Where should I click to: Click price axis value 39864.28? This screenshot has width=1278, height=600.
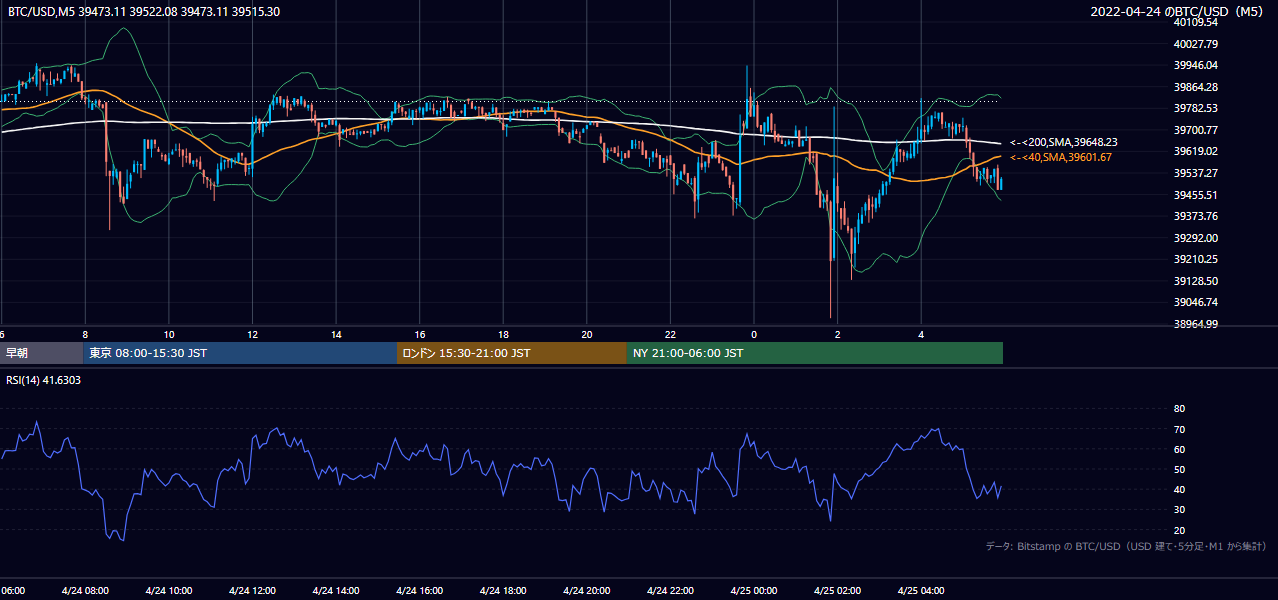pos(1196,87)
